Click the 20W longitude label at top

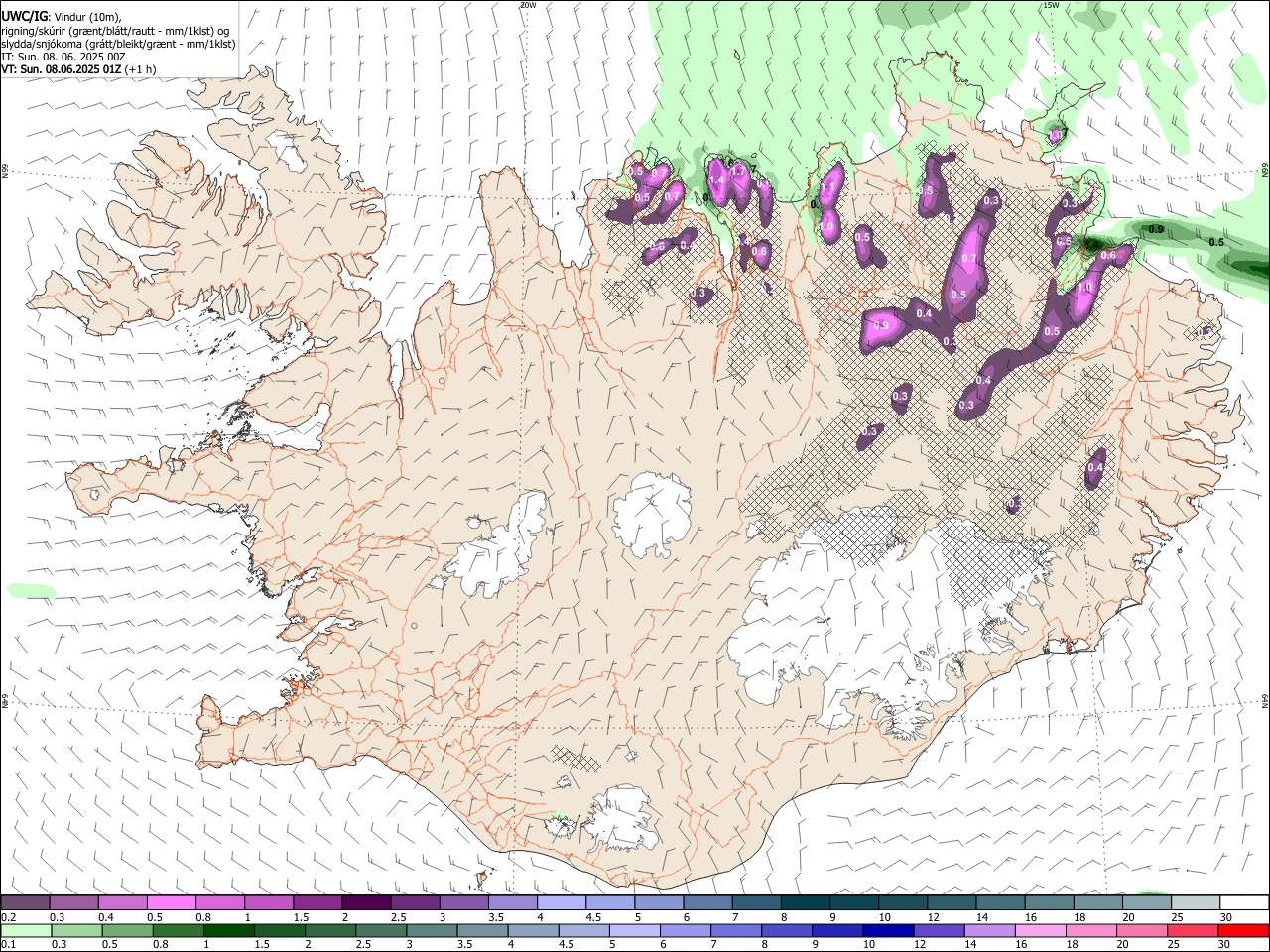click(528, 5)
